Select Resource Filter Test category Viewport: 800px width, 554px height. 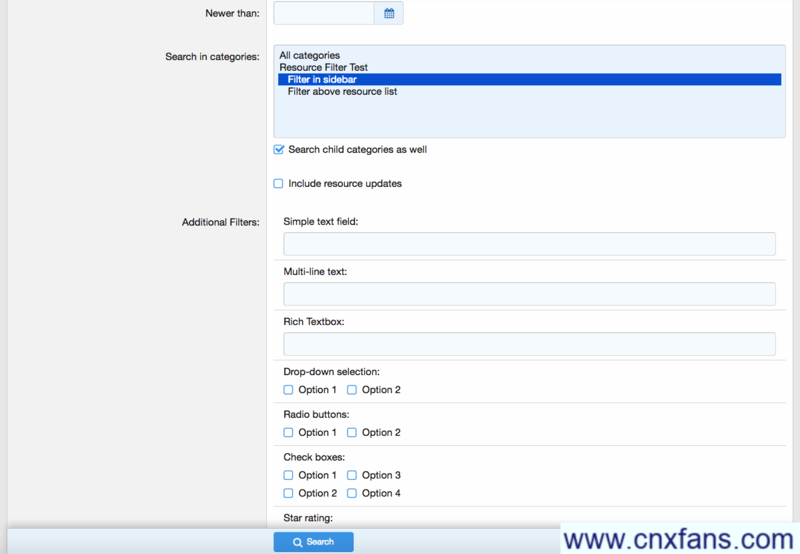pos(529,67)
